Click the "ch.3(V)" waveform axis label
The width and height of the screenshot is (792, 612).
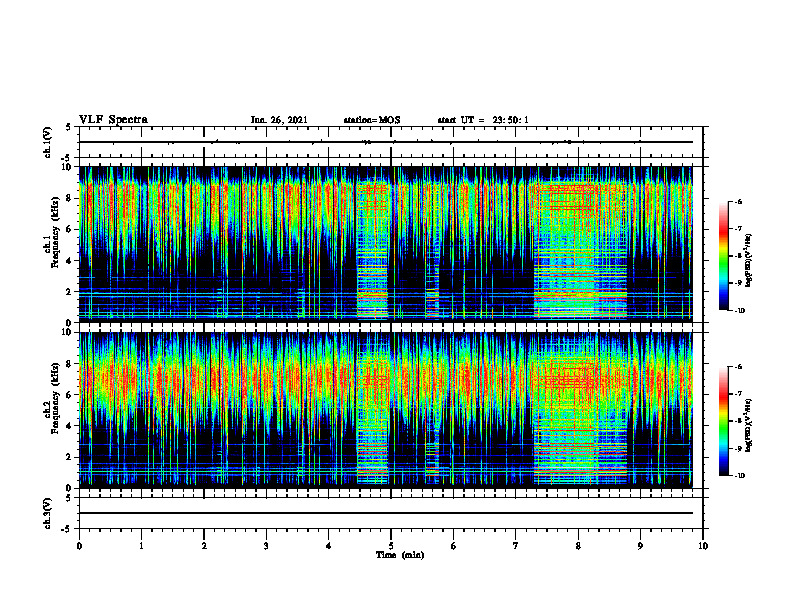click(x=48, y=513)
